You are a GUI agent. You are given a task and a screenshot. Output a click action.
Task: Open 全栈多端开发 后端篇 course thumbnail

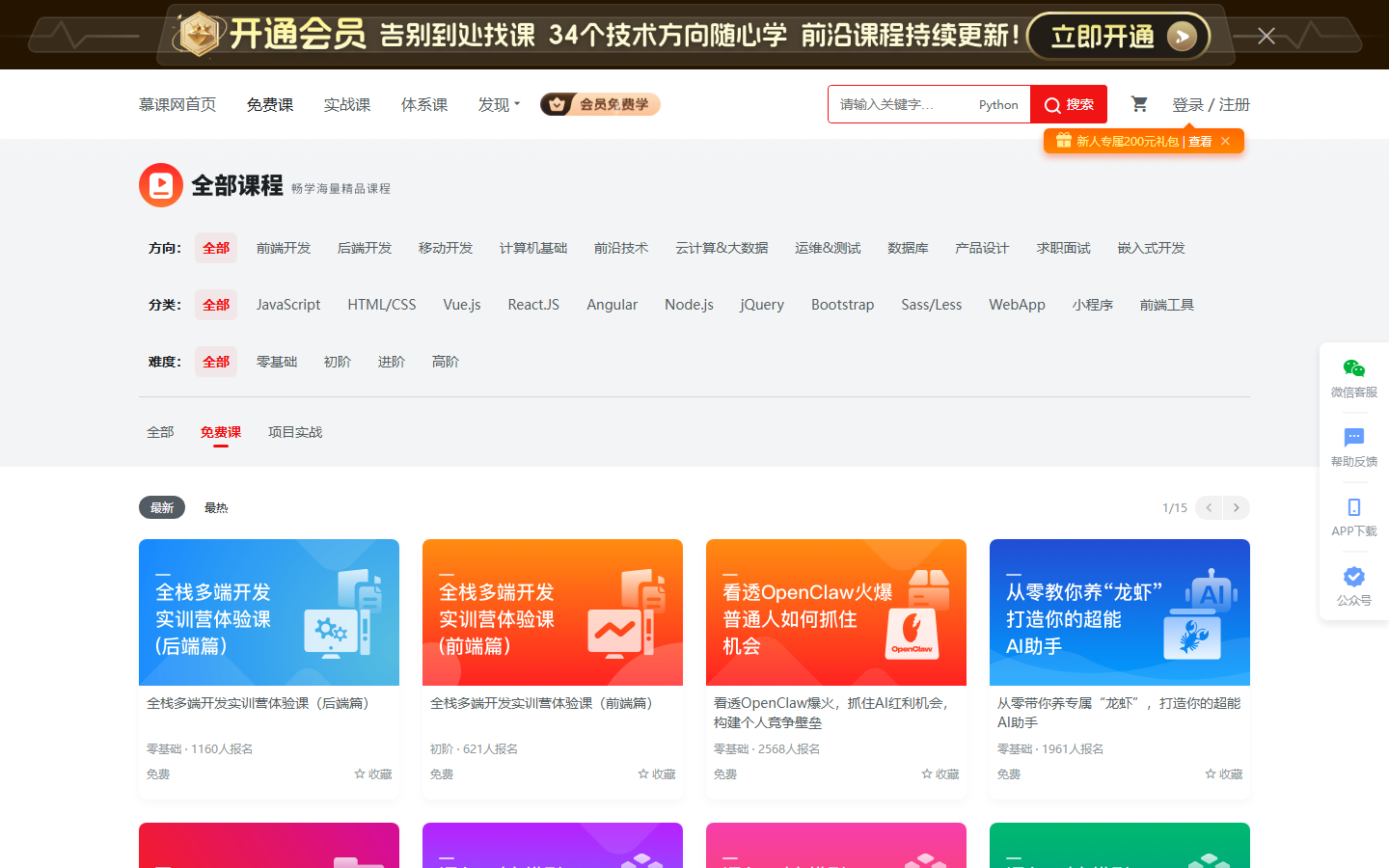click(x=269, y=612)
